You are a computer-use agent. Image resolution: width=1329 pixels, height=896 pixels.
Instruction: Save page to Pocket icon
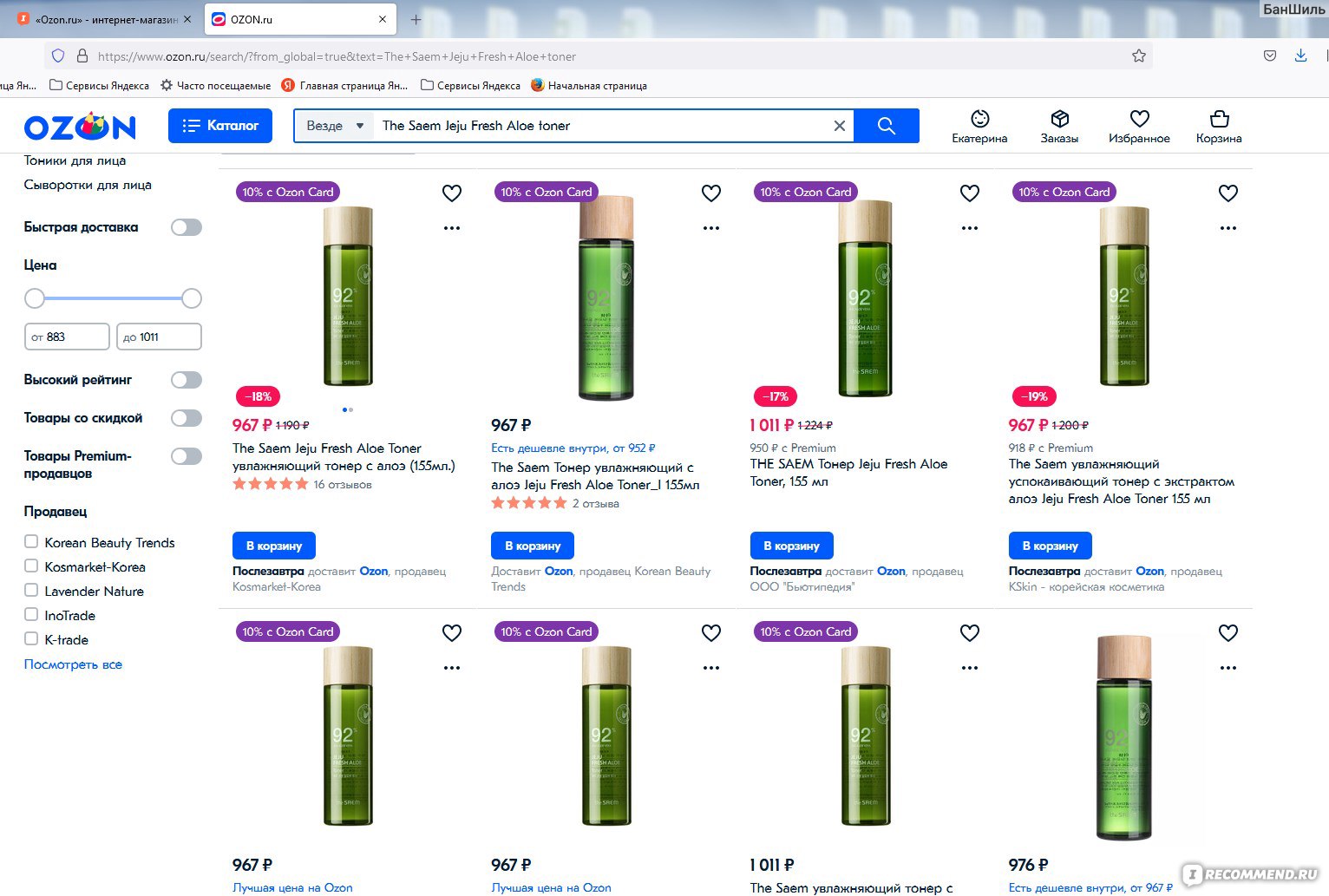pyautogui.click(x=1269, y=56)
